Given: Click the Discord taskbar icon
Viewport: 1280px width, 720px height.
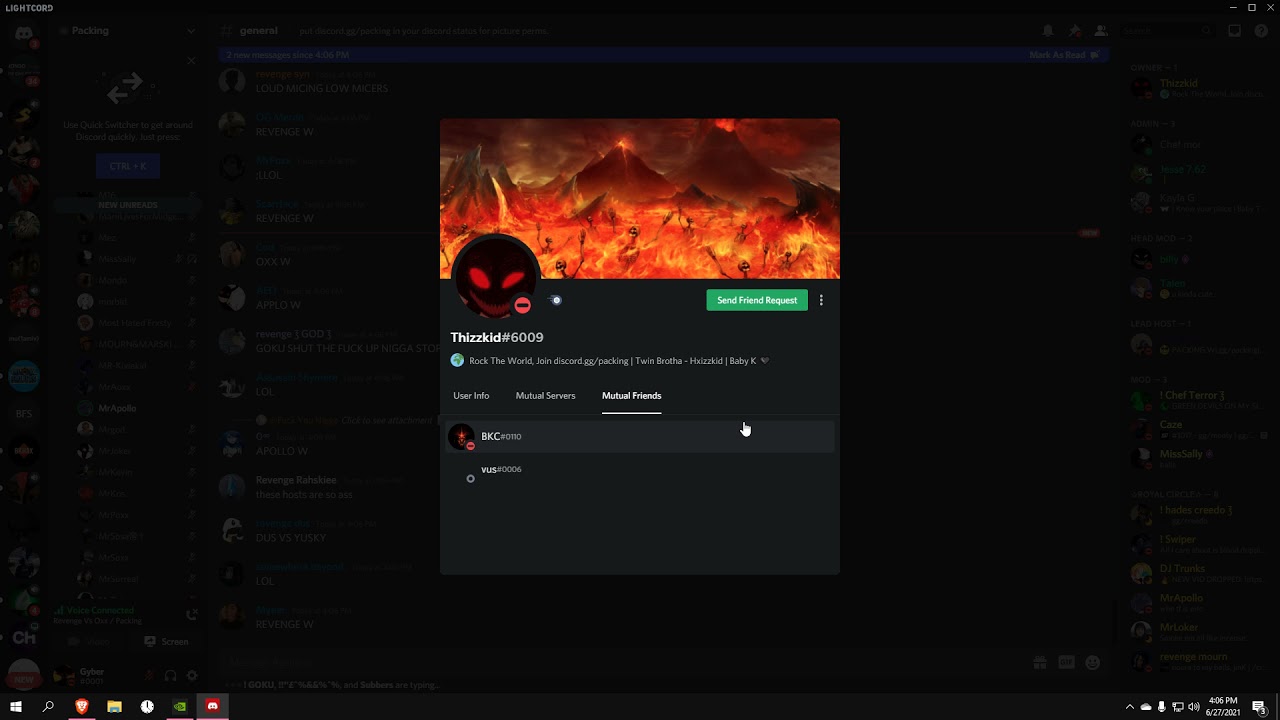Looking at the screenshot, I should click(212, 706).
